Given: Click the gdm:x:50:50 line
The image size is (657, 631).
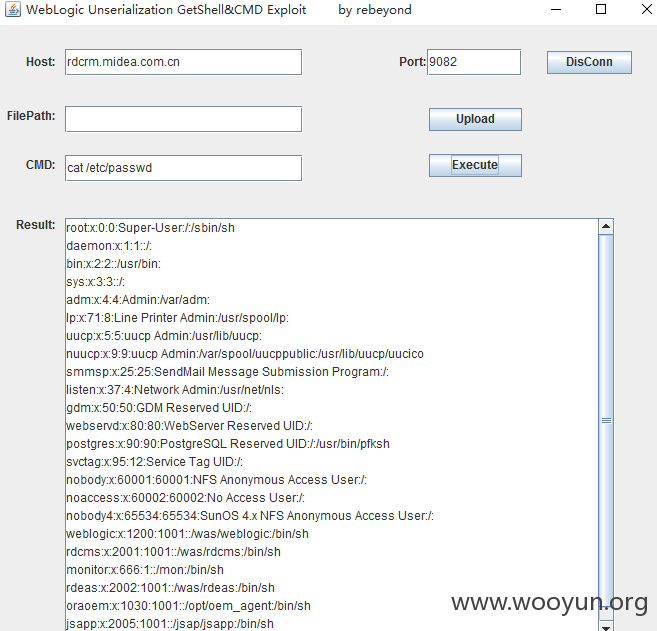Looking at the screenshot, I should 159,408.
